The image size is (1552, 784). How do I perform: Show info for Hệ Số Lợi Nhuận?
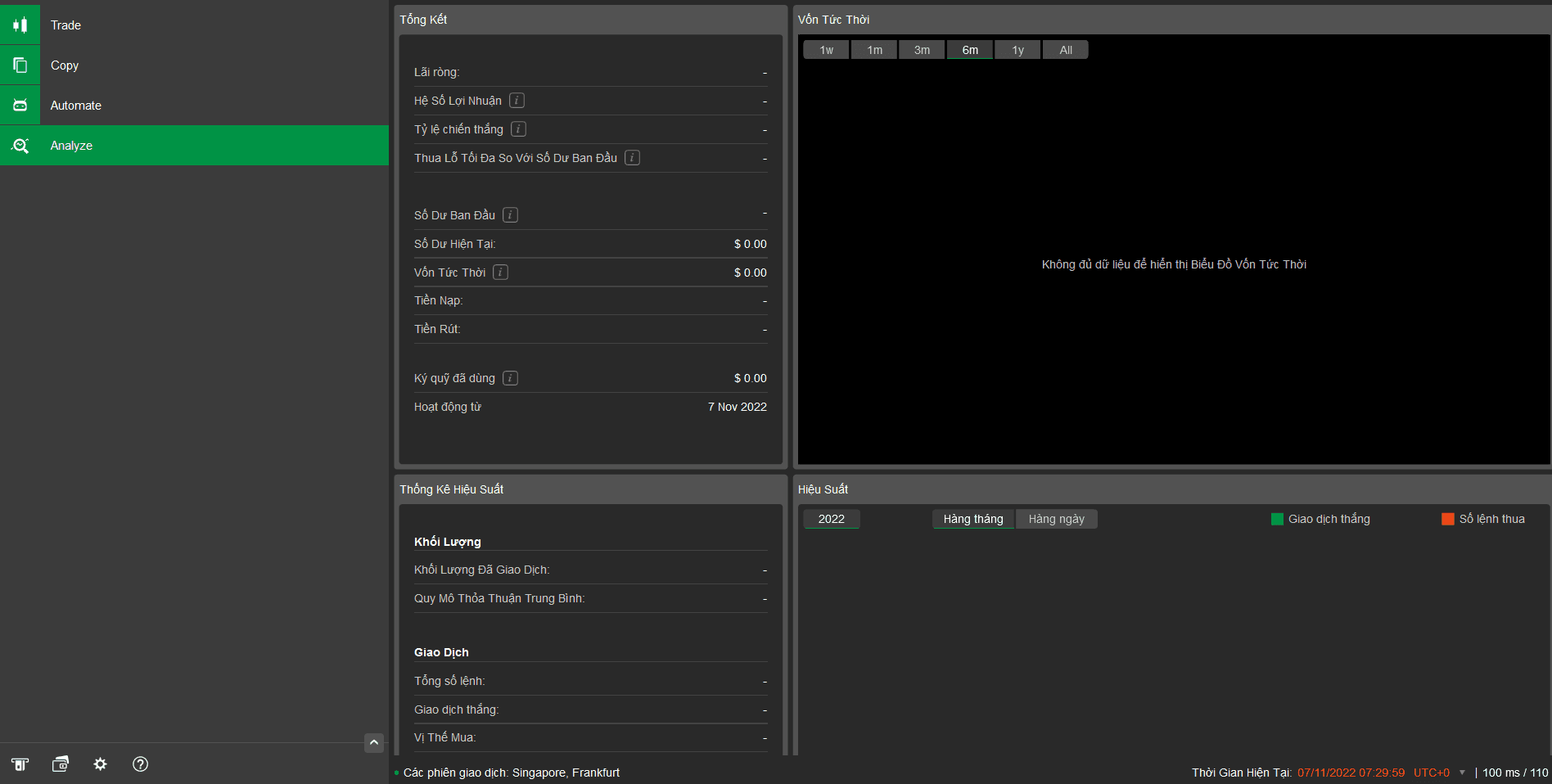coord(517,101)
